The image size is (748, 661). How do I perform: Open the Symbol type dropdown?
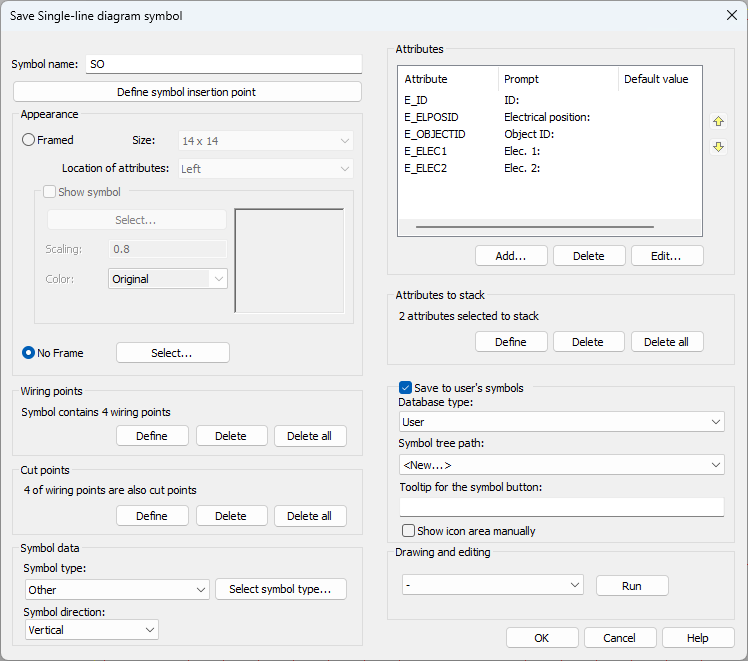tap(116, 590)
